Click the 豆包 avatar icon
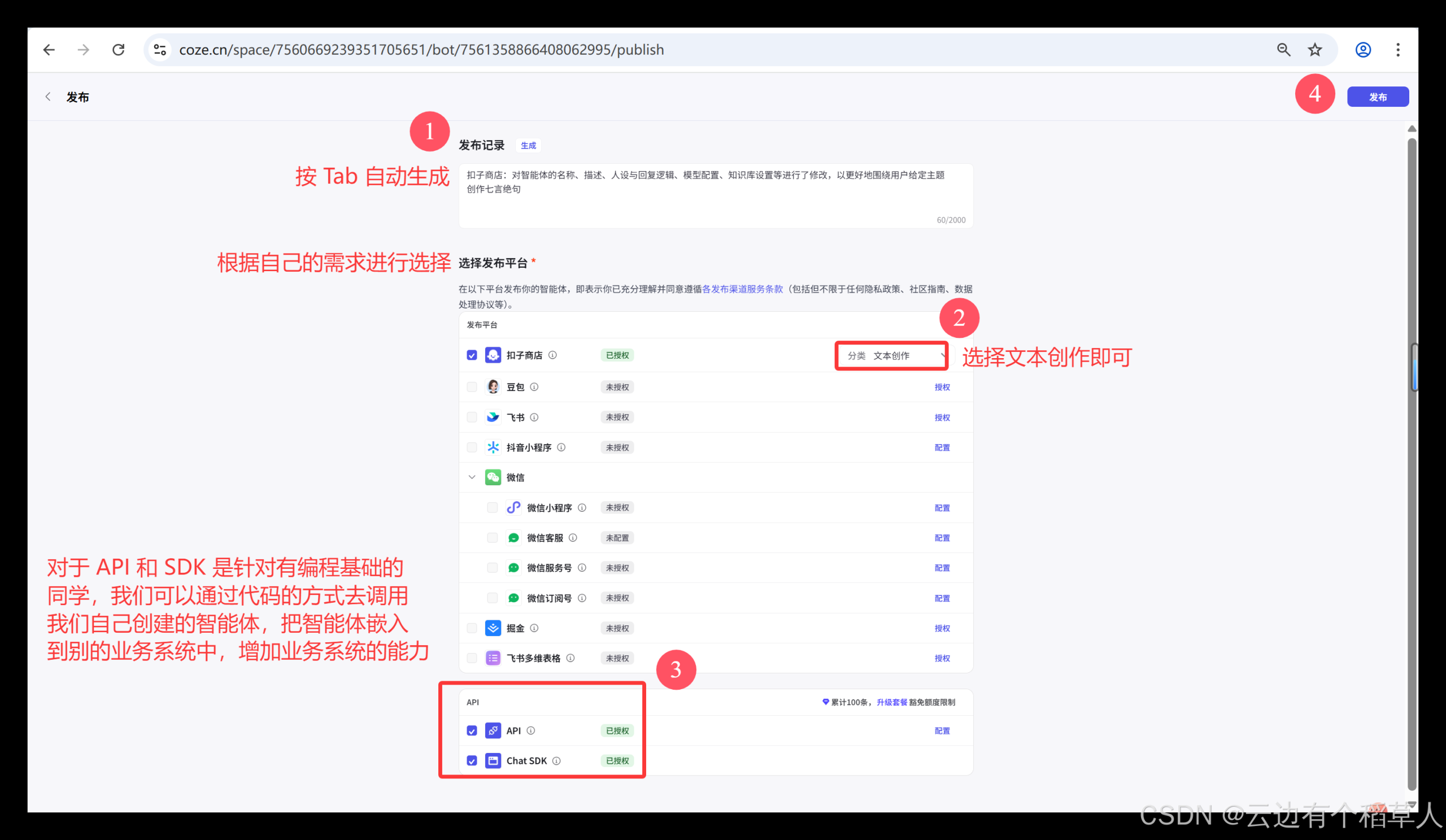 pos(494,386)
